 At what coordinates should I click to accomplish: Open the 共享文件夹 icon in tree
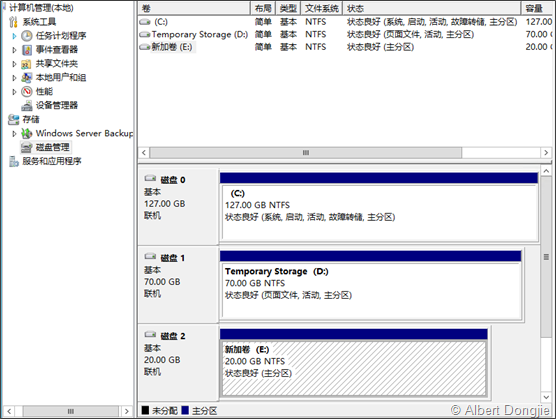(x=26, y=64)
